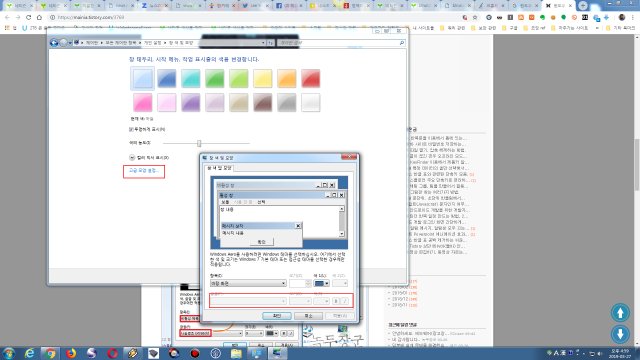Open Firefox from the taskbar
Screen dimensions: 640x360
point(71,353)
